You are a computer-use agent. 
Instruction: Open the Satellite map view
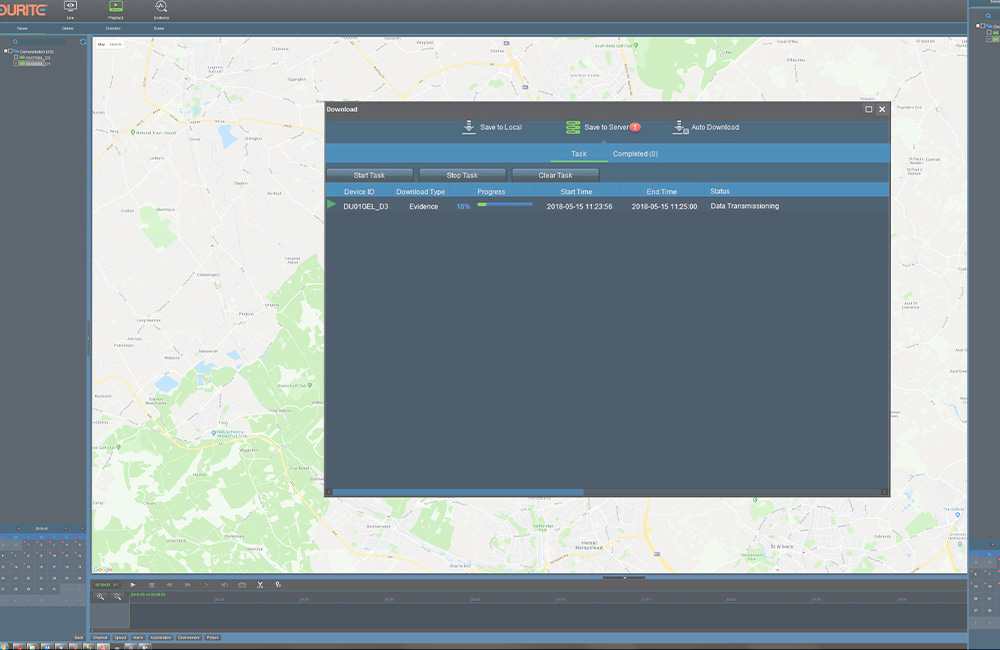pyautogui.click(x=115, y=43)
